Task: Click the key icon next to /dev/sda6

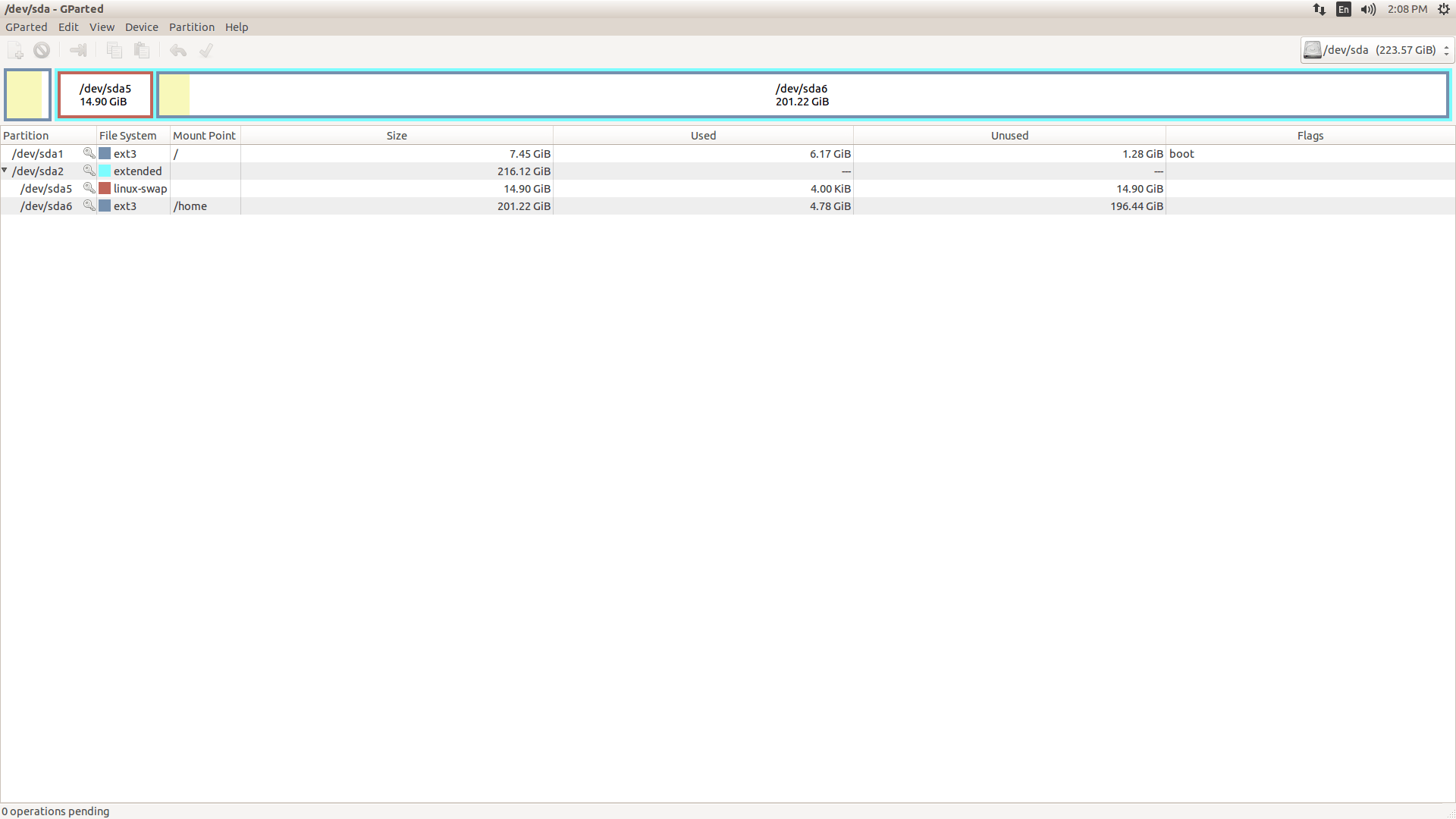Action: tap(89, 206)
